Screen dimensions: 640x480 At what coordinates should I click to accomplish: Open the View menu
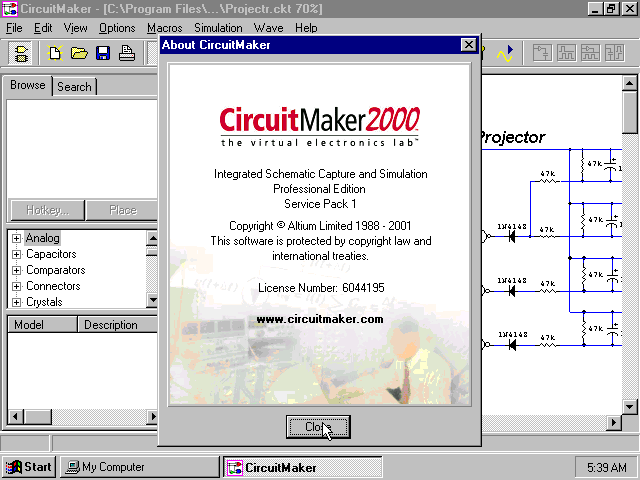click(76, 28)
